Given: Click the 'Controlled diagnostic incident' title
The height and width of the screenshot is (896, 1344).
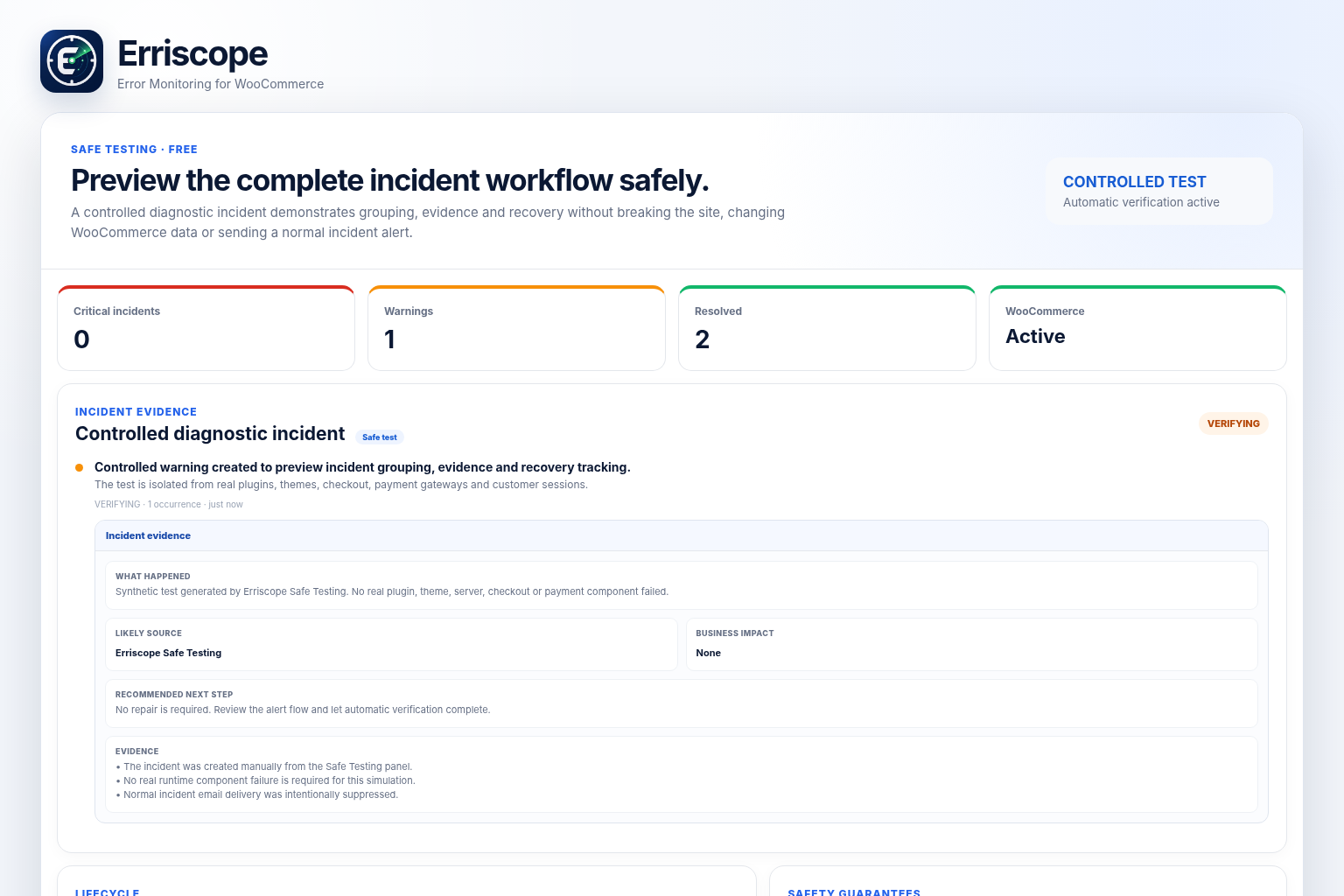Looking at the screenshot, I should pyautogui.click(x=210, y=434).
